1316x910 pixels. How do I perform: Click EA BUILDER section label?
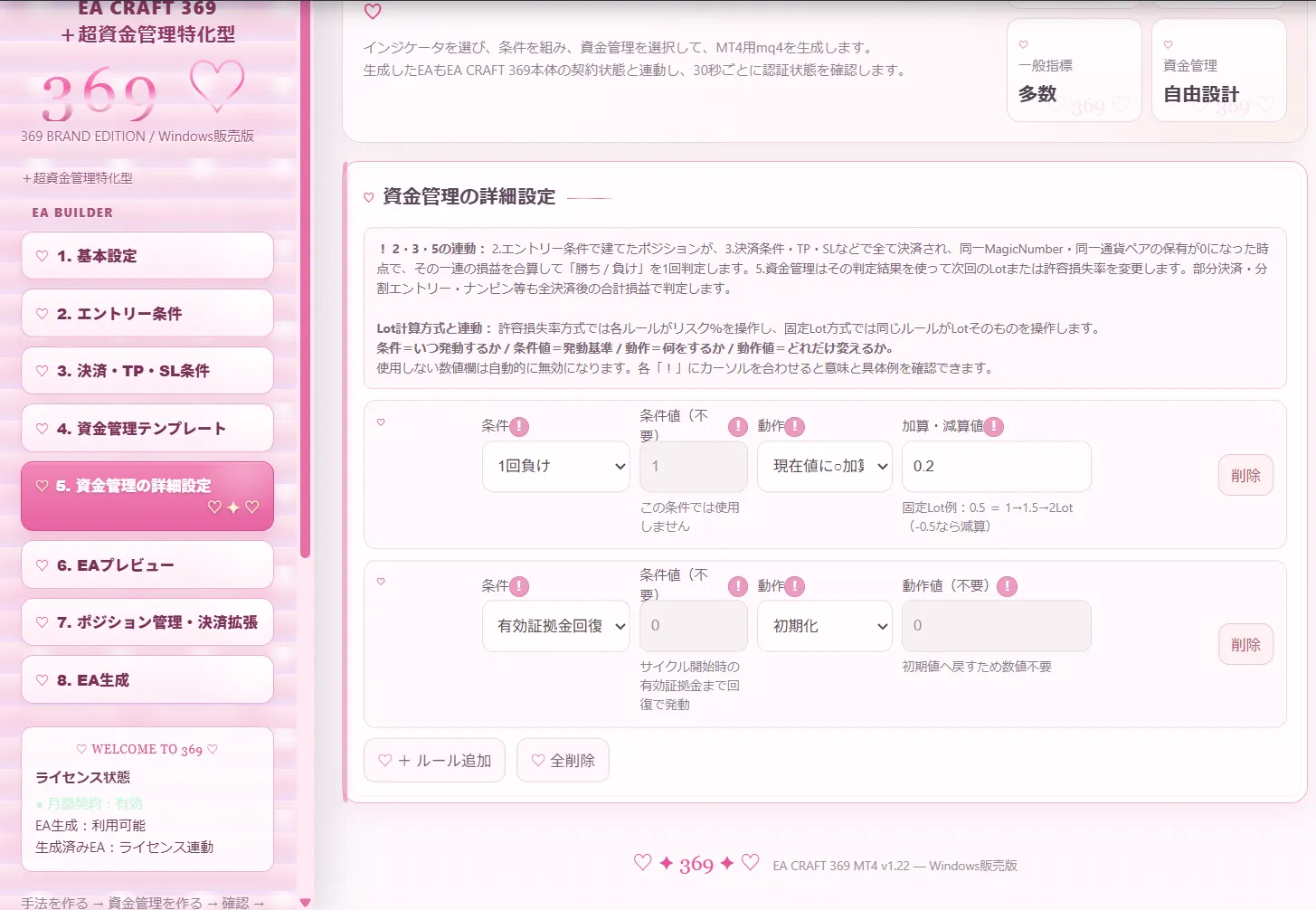click(72, 213)
